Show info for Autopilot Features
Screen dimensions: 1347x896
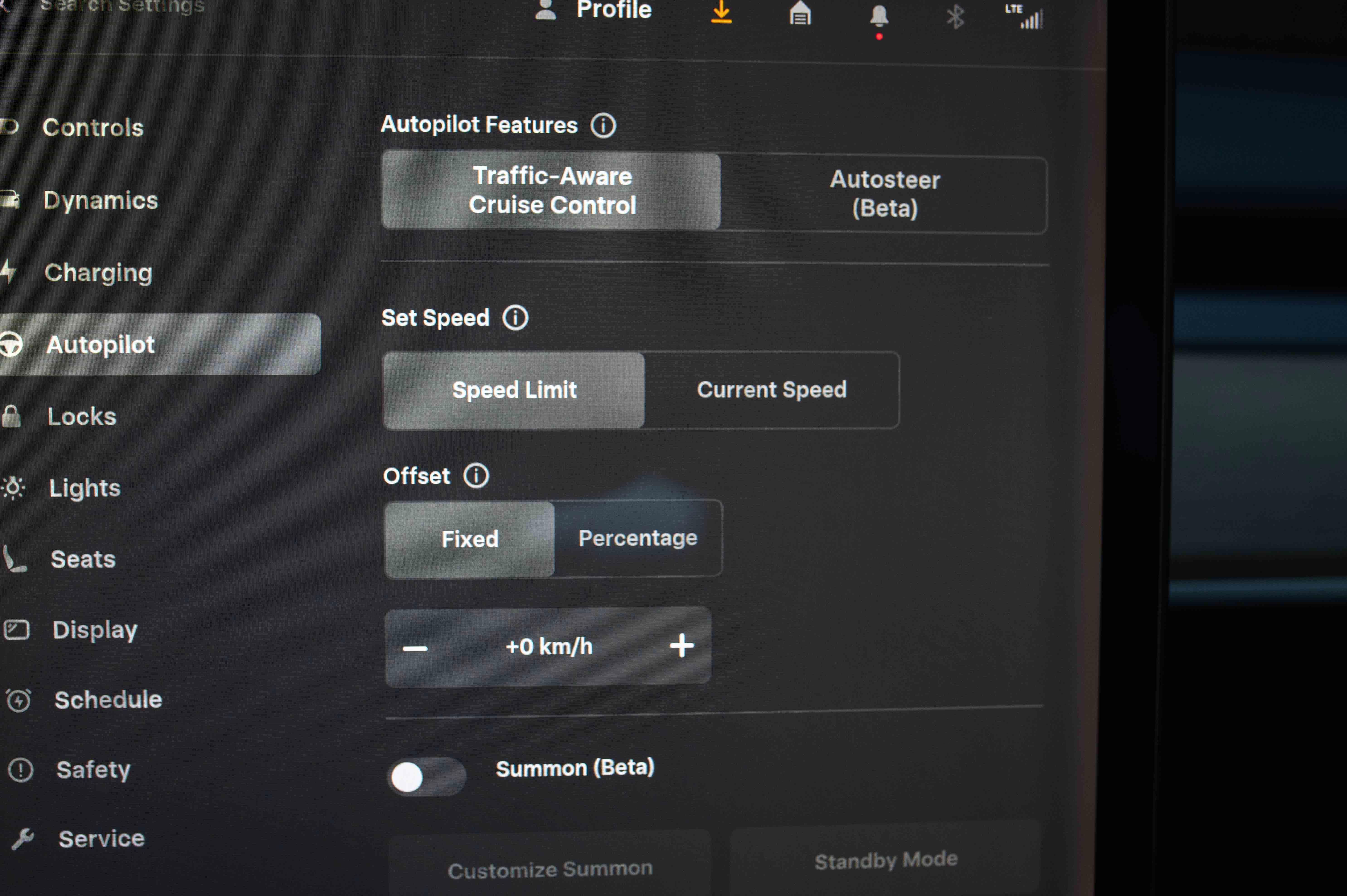click(x=603, y=125)
